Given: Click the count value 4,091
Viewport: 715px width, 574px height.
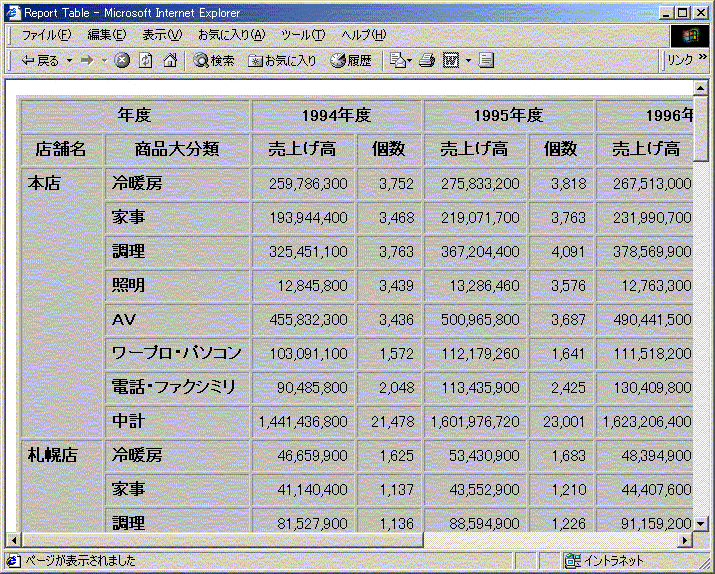Looking at the screenshot, I should pyautogui.click(x=568, y=252).
